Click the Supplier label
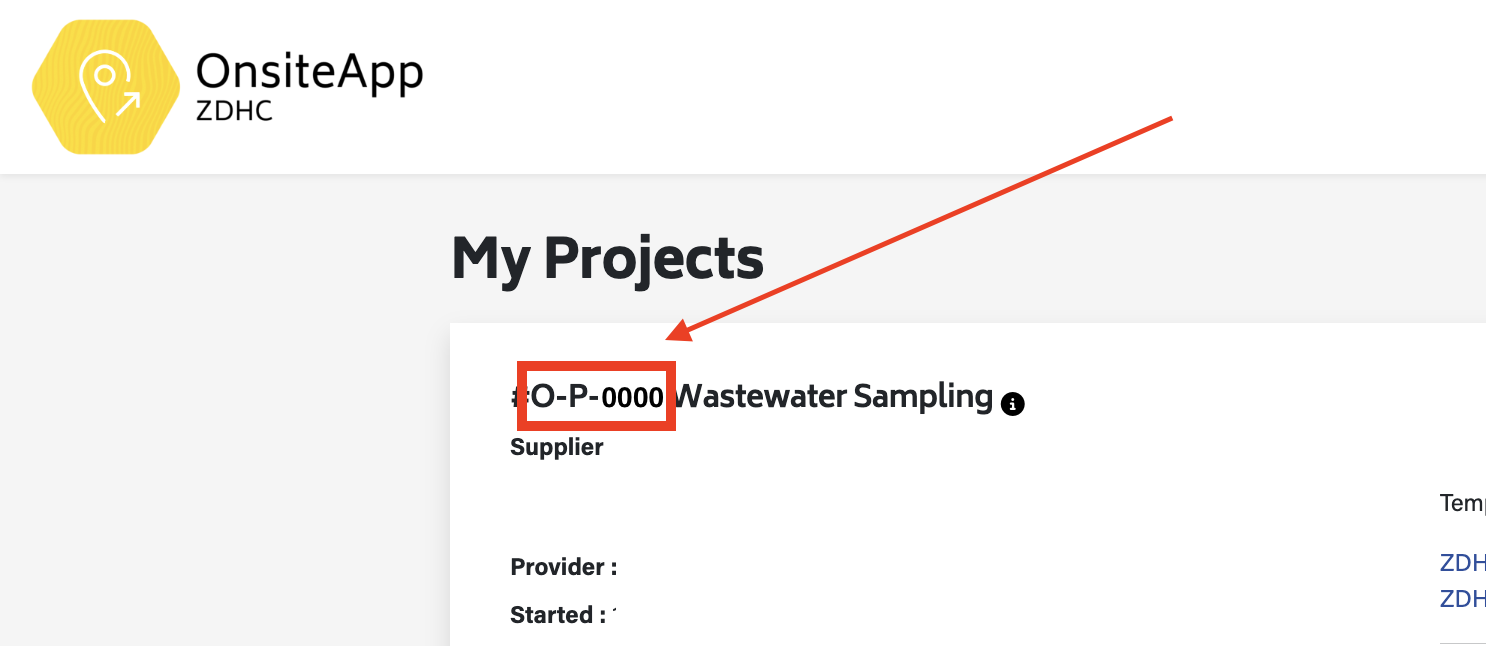The width and height of the screenshot is (1486, 646). [557, 447]
